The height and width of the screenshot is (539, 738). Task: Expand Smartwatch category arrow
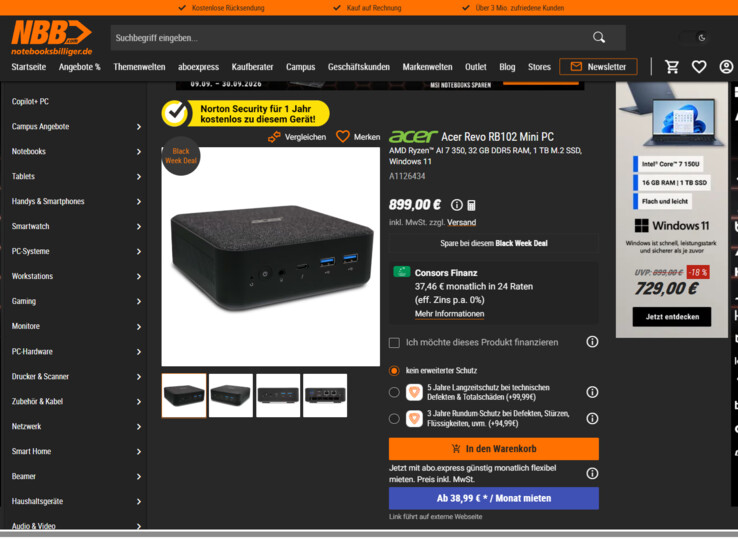(x=138, y=226)
